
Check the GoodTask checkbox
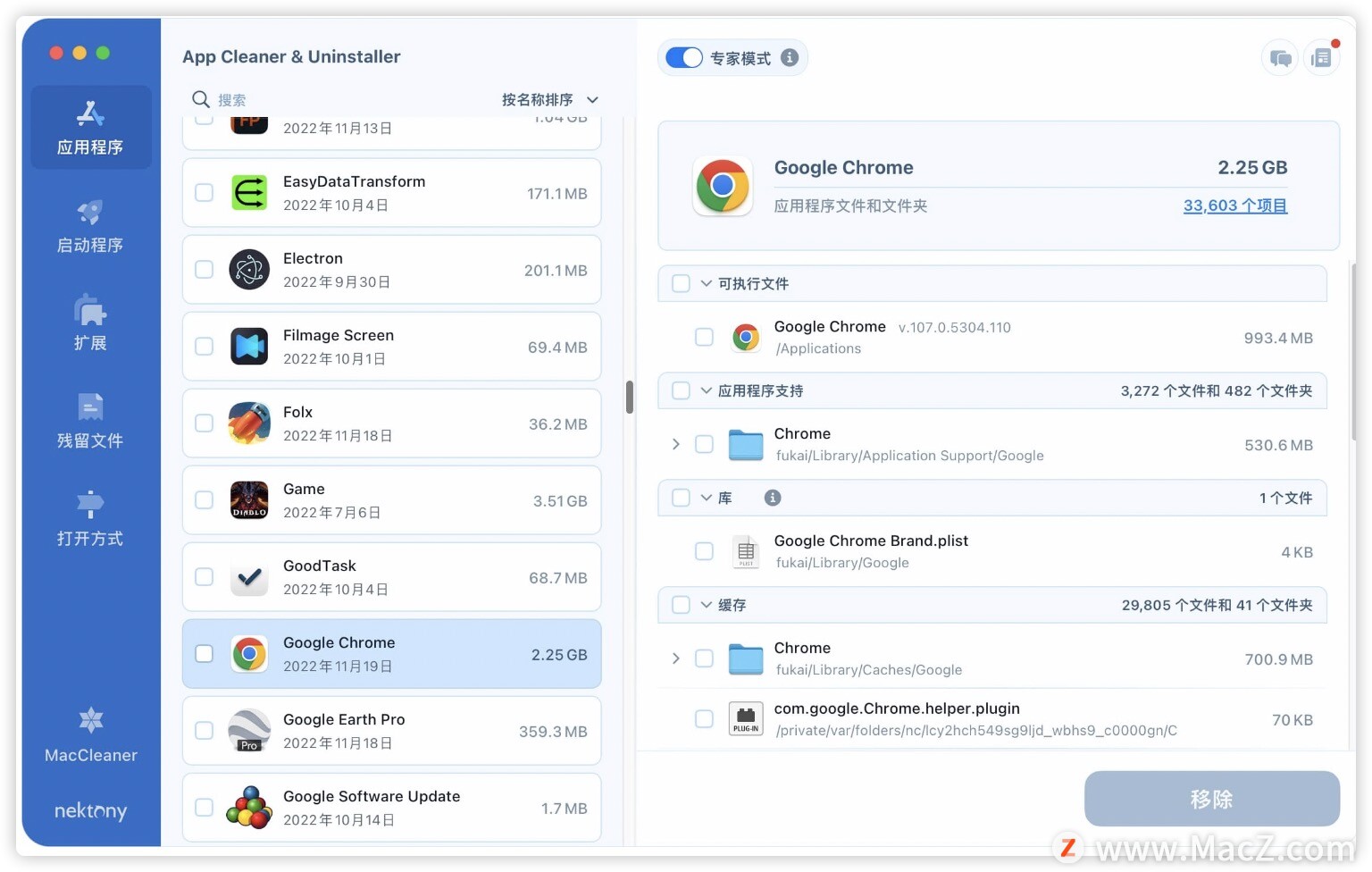tap(205, 577)
